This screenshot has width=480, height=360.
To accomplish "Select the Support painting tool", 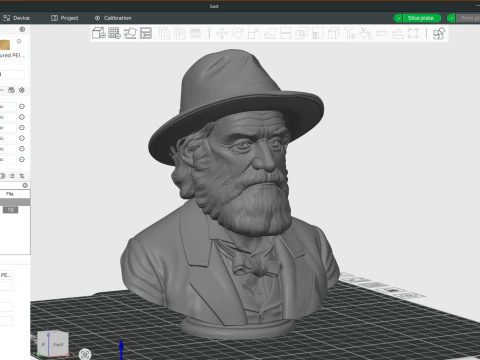I will coord(318,34).
